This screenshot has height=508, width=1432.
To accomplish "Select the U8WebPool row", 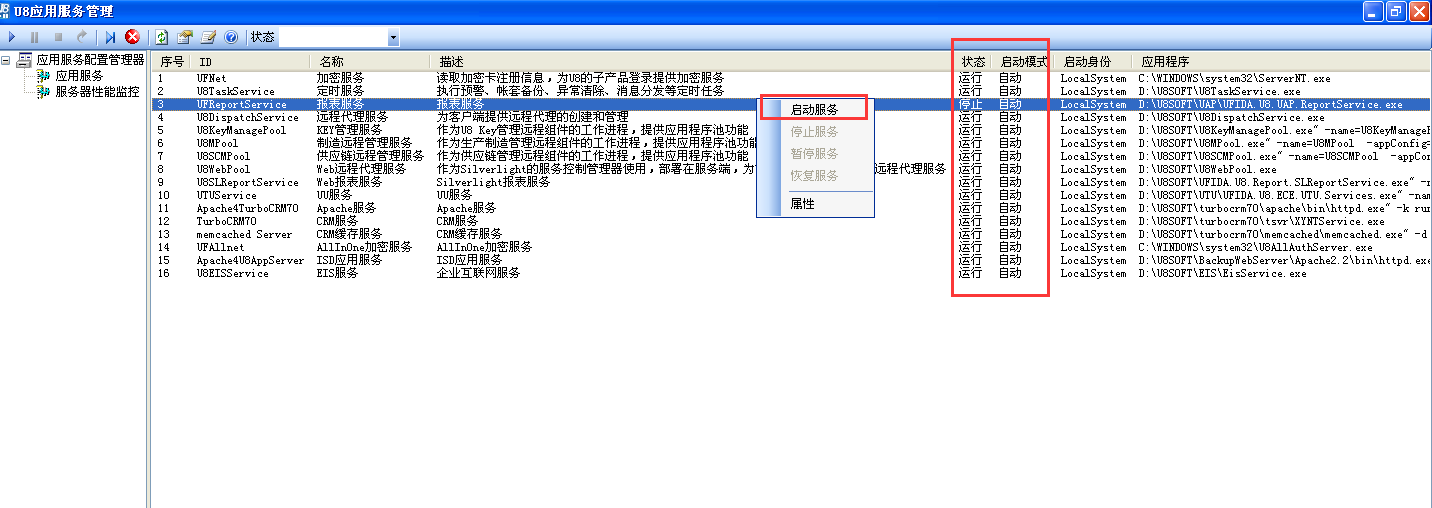I will pos(792,169).
